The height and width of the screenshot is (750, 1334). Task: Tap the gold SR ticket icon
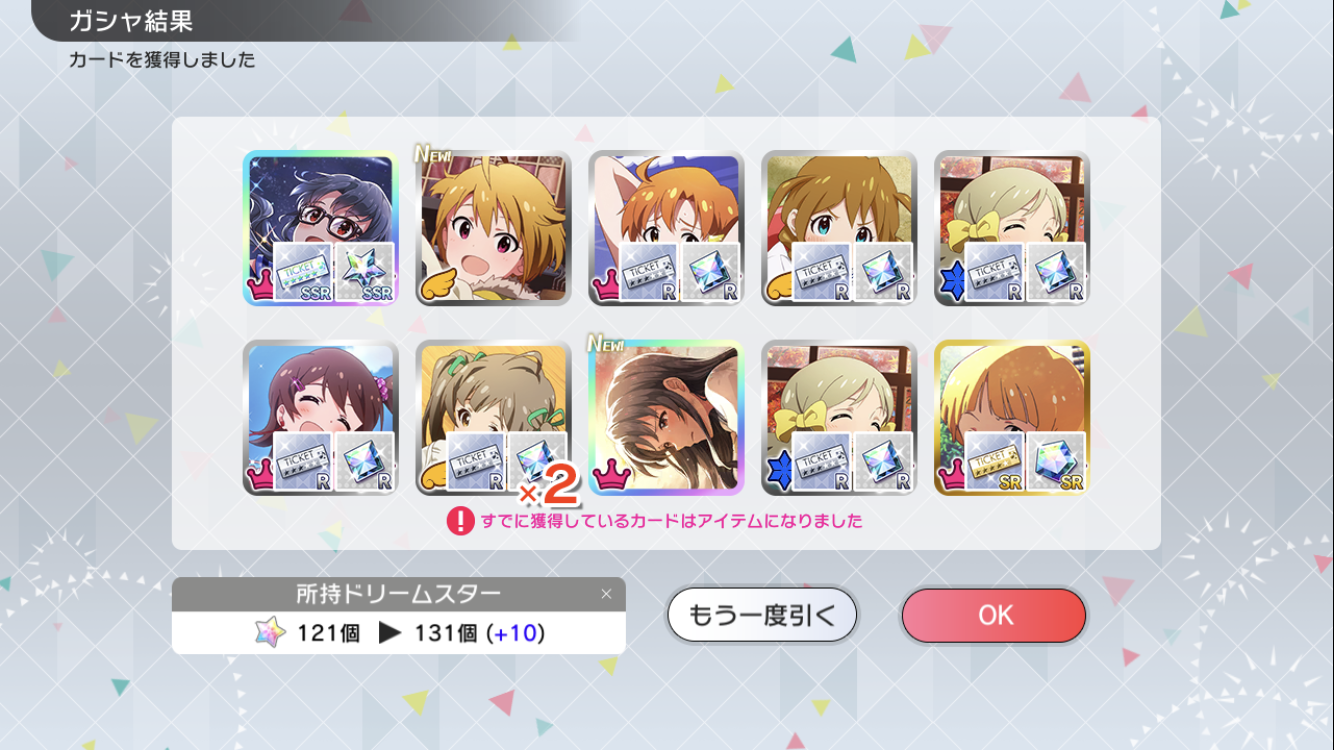pos(995,462)
